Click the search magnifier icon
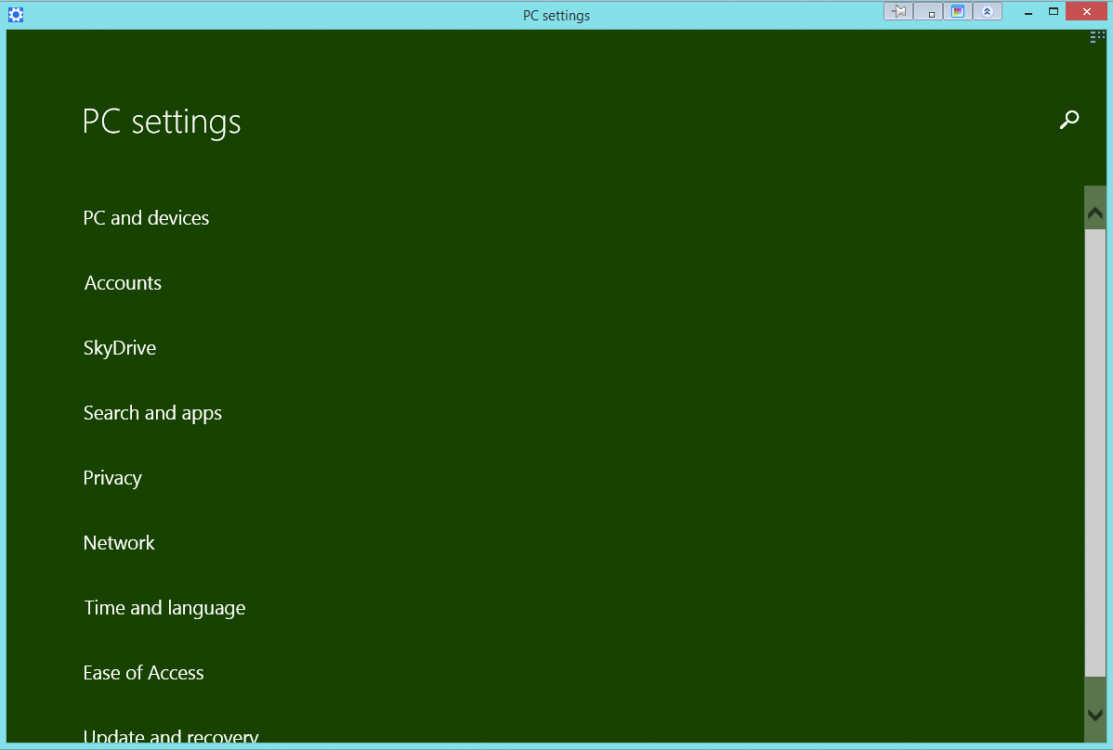This screenshot has width=1113, height=750. [x=1069, y=120]
